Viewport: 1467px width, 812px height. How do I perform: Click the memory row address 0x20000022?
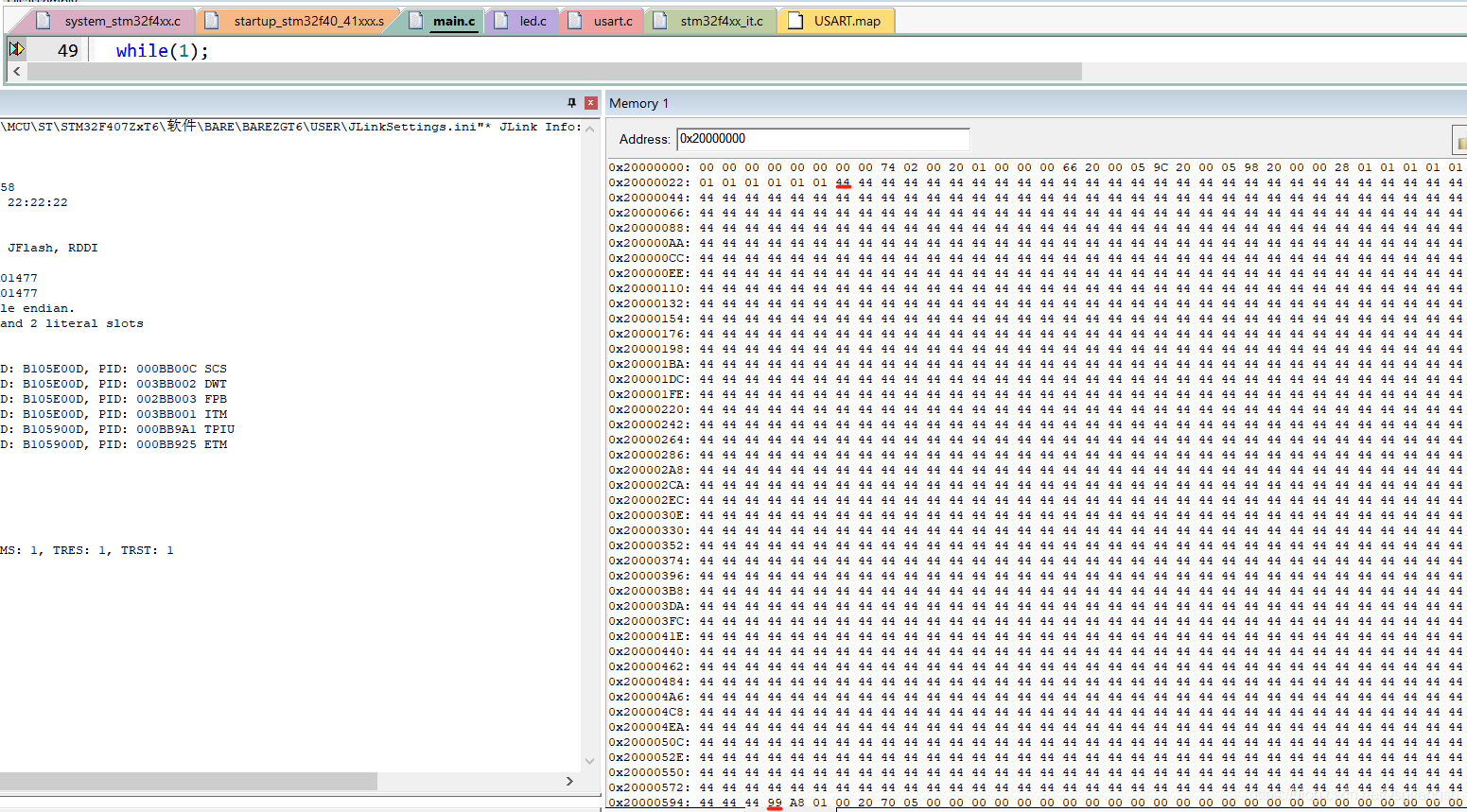[649, 182]
